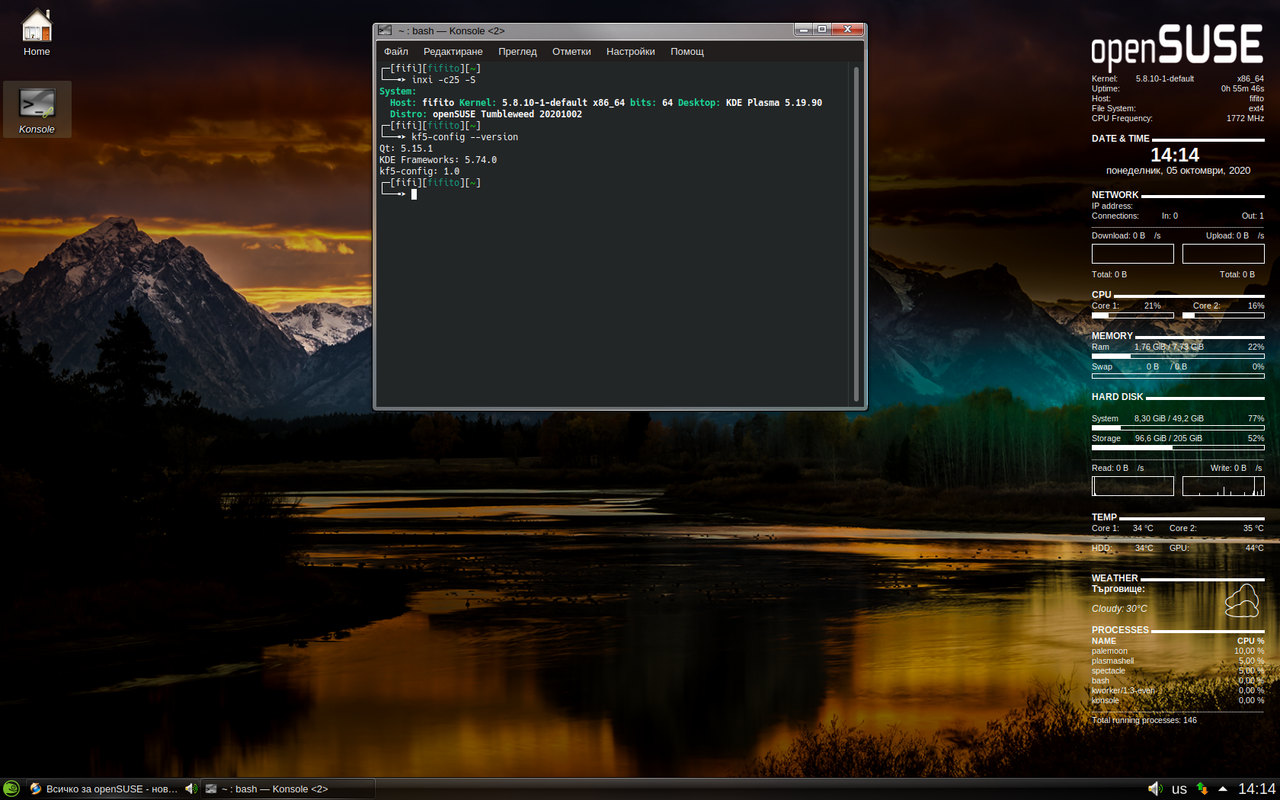Switch to 'Всичко за openSUSE' browser task
Image resolution: width=1280 pixels, height=800 pixels.
click(x=112, y=789)
